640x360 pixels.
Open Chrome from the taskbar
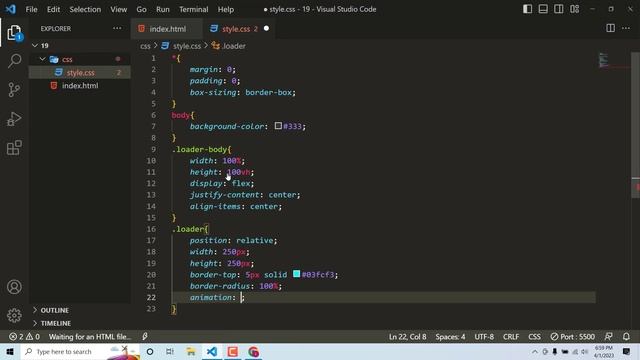pos(253,351)
